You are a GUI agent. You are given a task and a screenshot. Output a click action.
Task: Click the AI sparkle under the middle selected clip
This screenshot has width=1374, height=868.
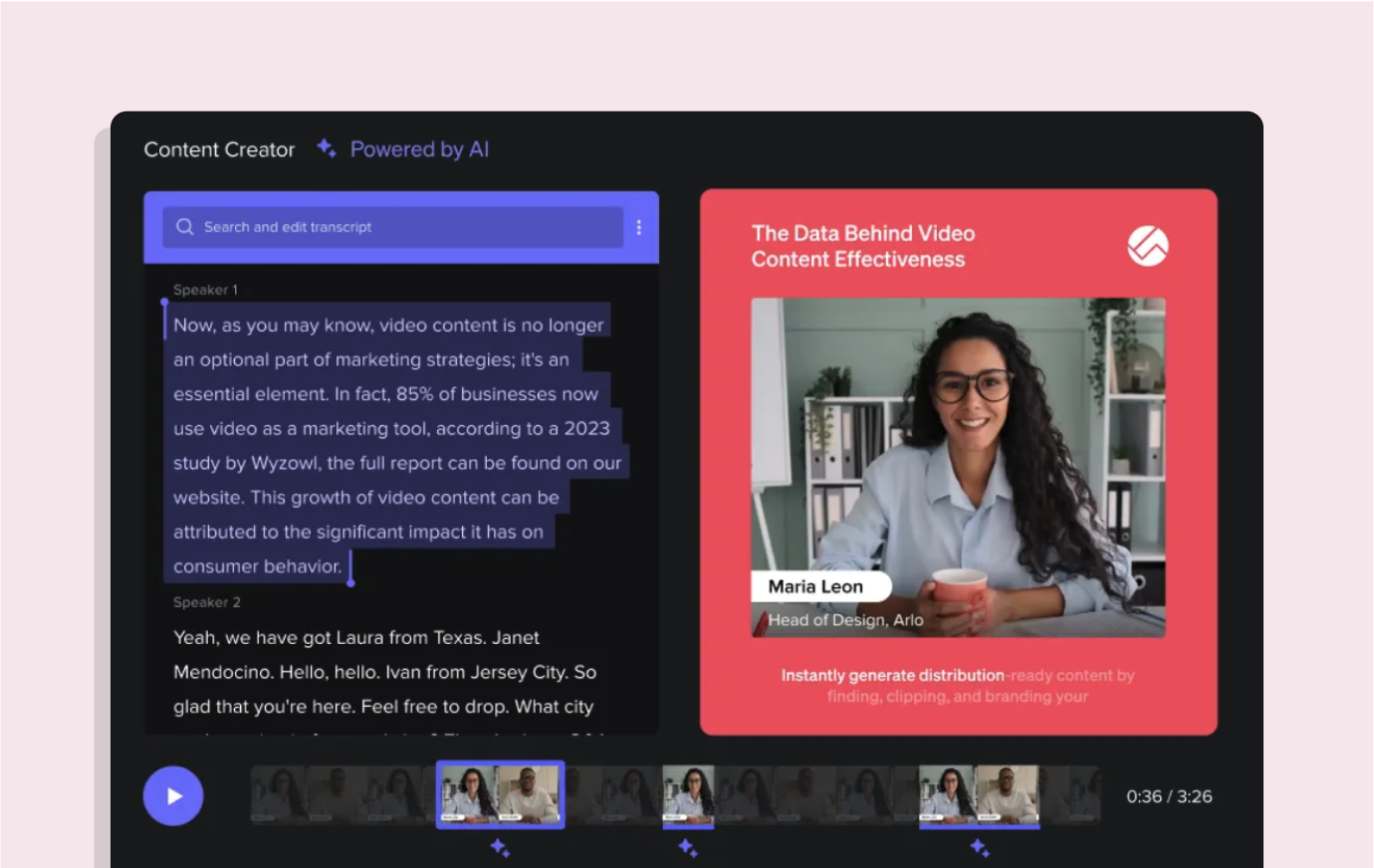point(687,847)
